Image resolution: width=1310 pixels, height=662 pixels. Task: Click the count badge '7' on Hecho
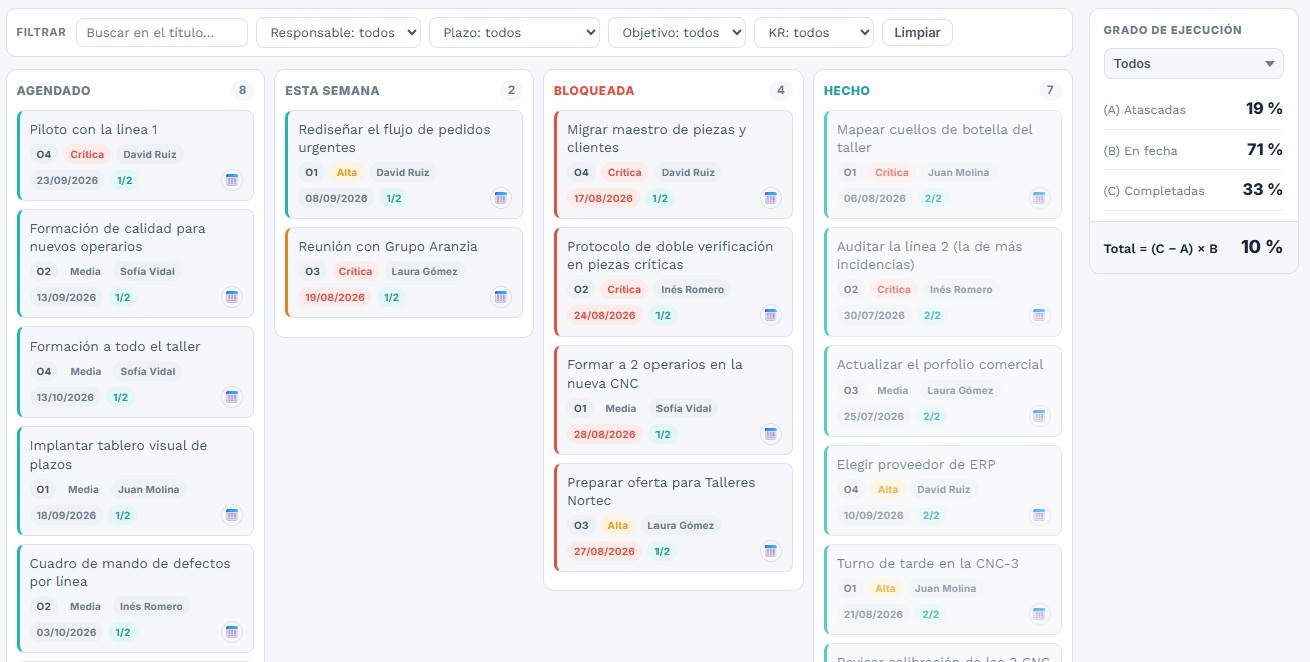[1050, 90]
